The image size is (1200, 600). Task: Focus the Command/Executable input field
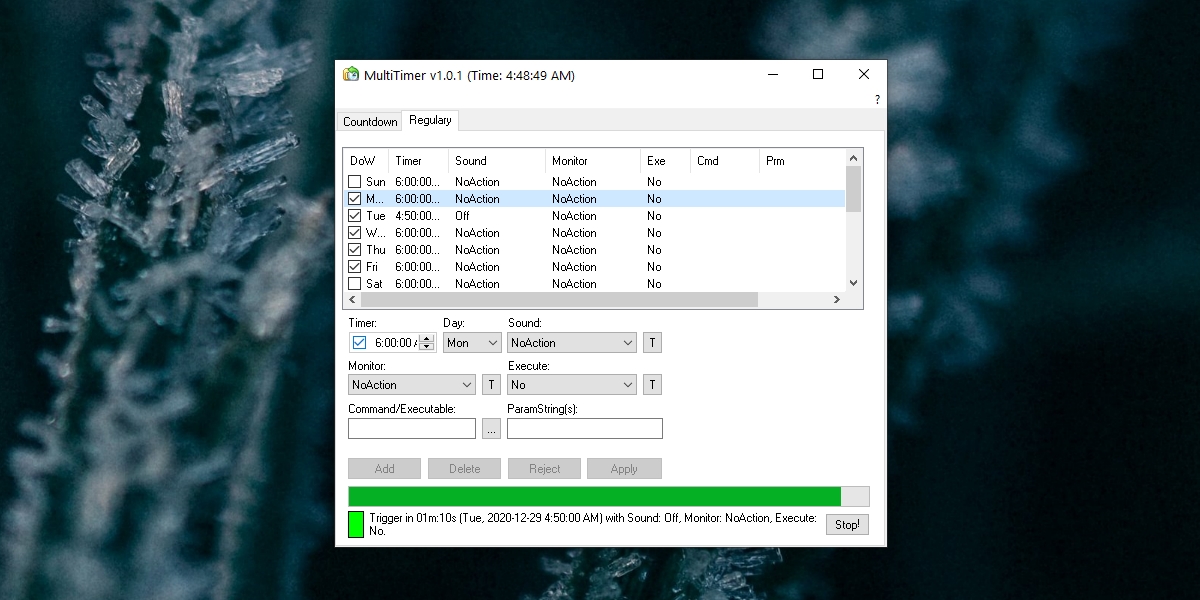pyautogui.click(x=412, y=429)
